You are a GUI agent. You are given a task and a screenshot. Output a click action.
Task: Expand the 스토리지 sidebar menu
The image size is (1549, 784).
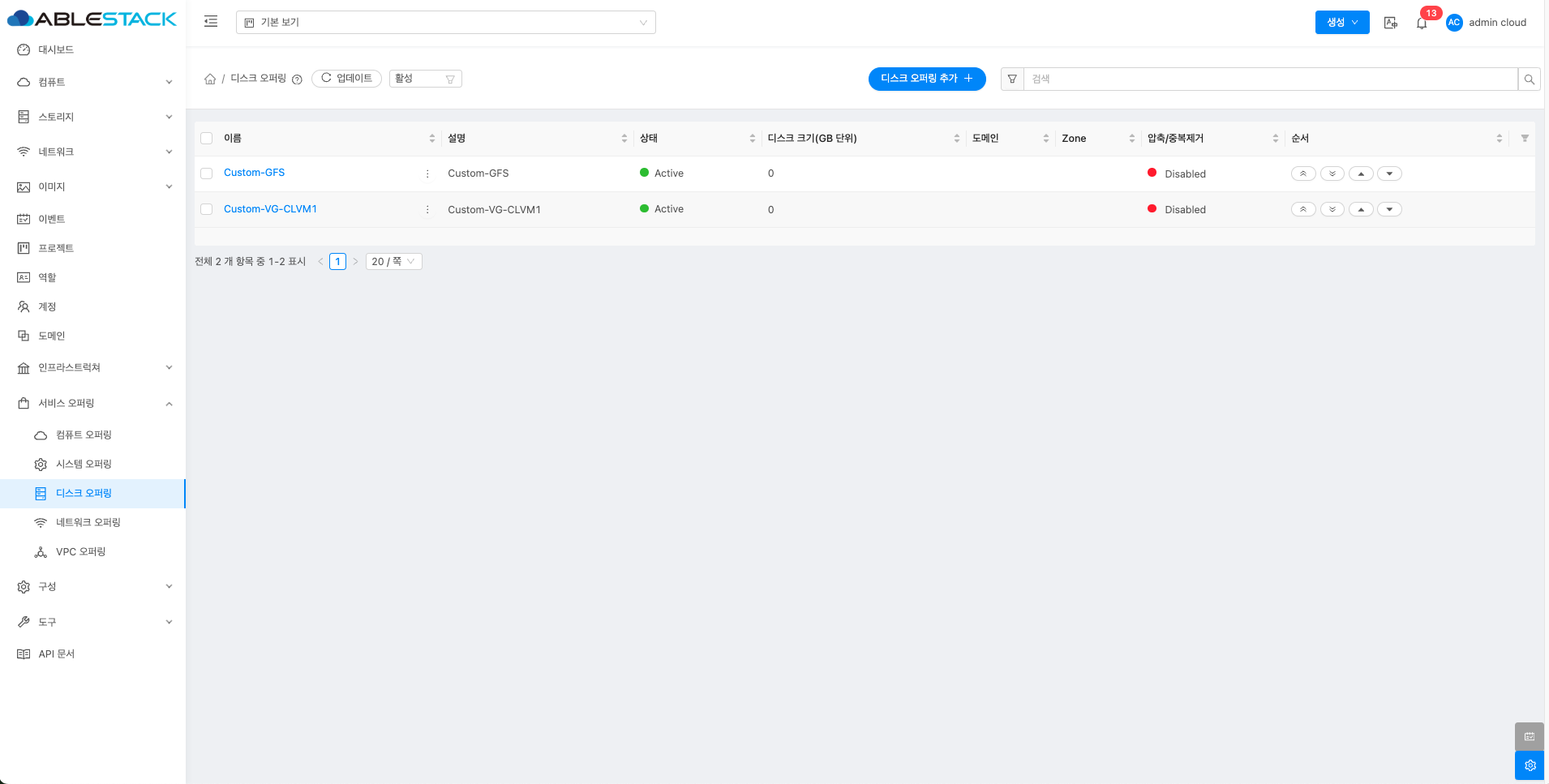pyautogui.click(x=93, y=117)
